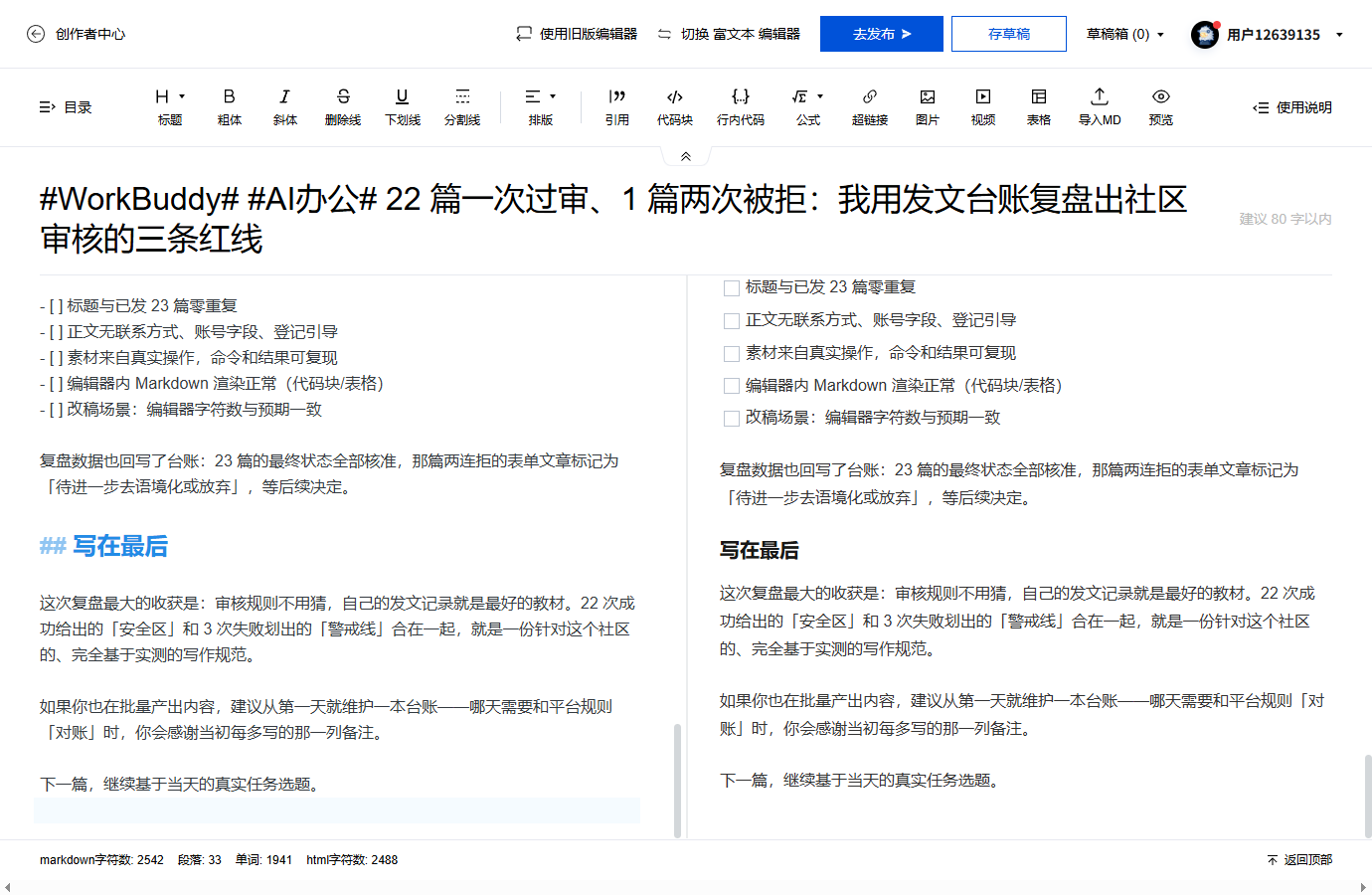
Task: Insert a 分割线 horizontal divider
Action: pos(462,107)
